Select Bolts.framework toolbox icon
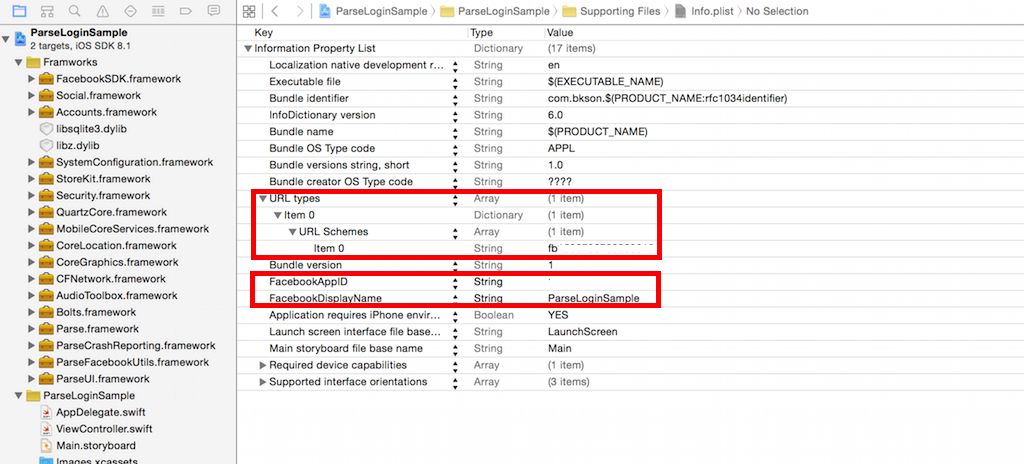1024x464 pixels. click(x=46, y=312)
